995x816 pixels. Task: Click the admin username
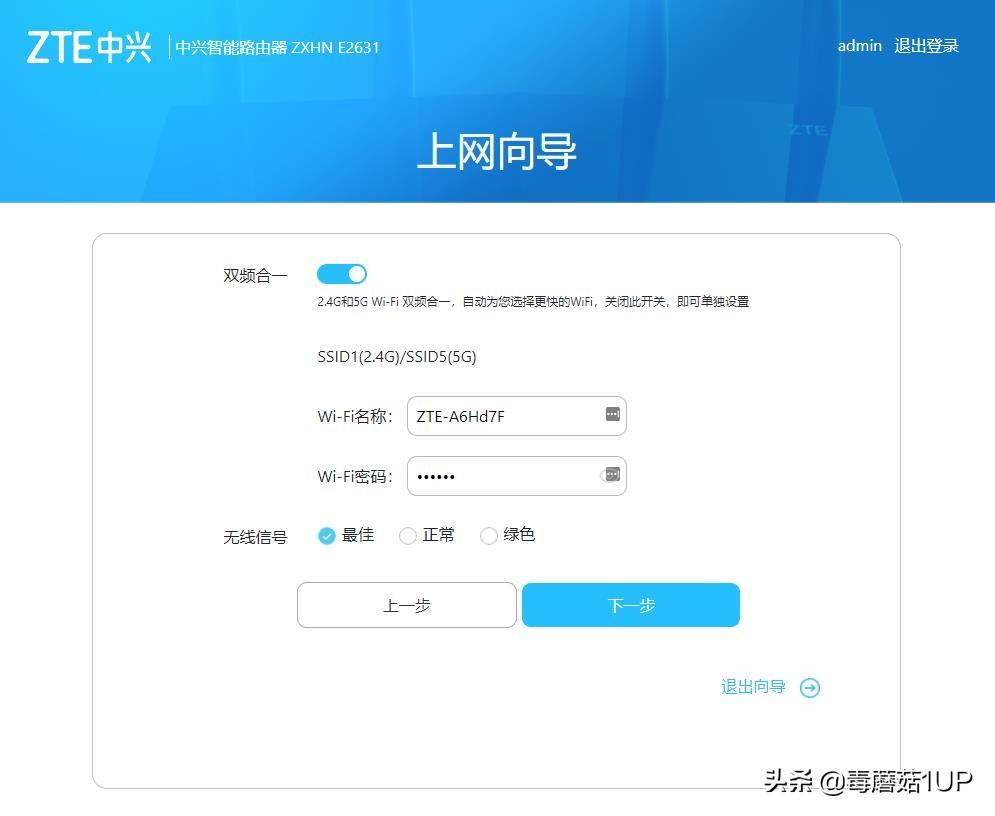(x=859, y=46)
